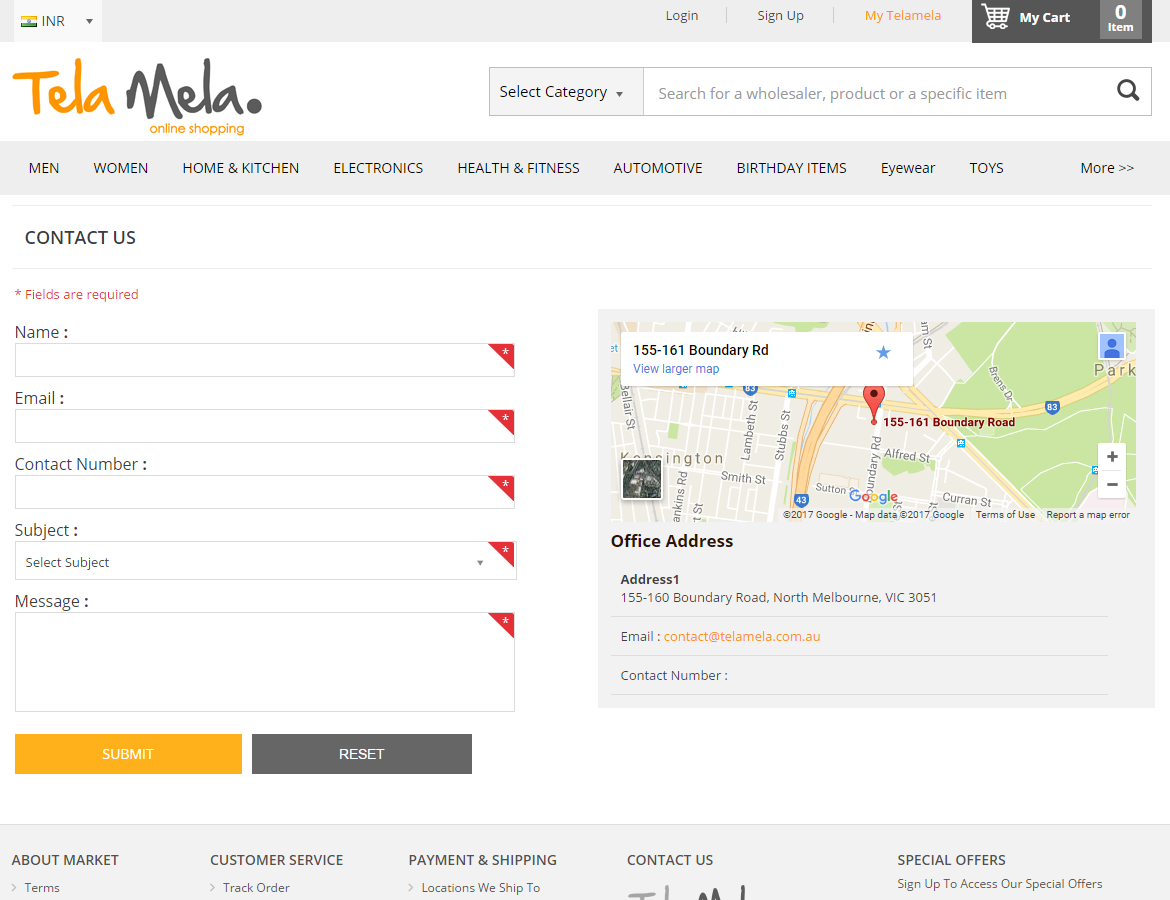Click the SPECIAL OFFERS footer heading
Image resolution: width=1170 pixels, height=900 pixels.
click(951, 860)
